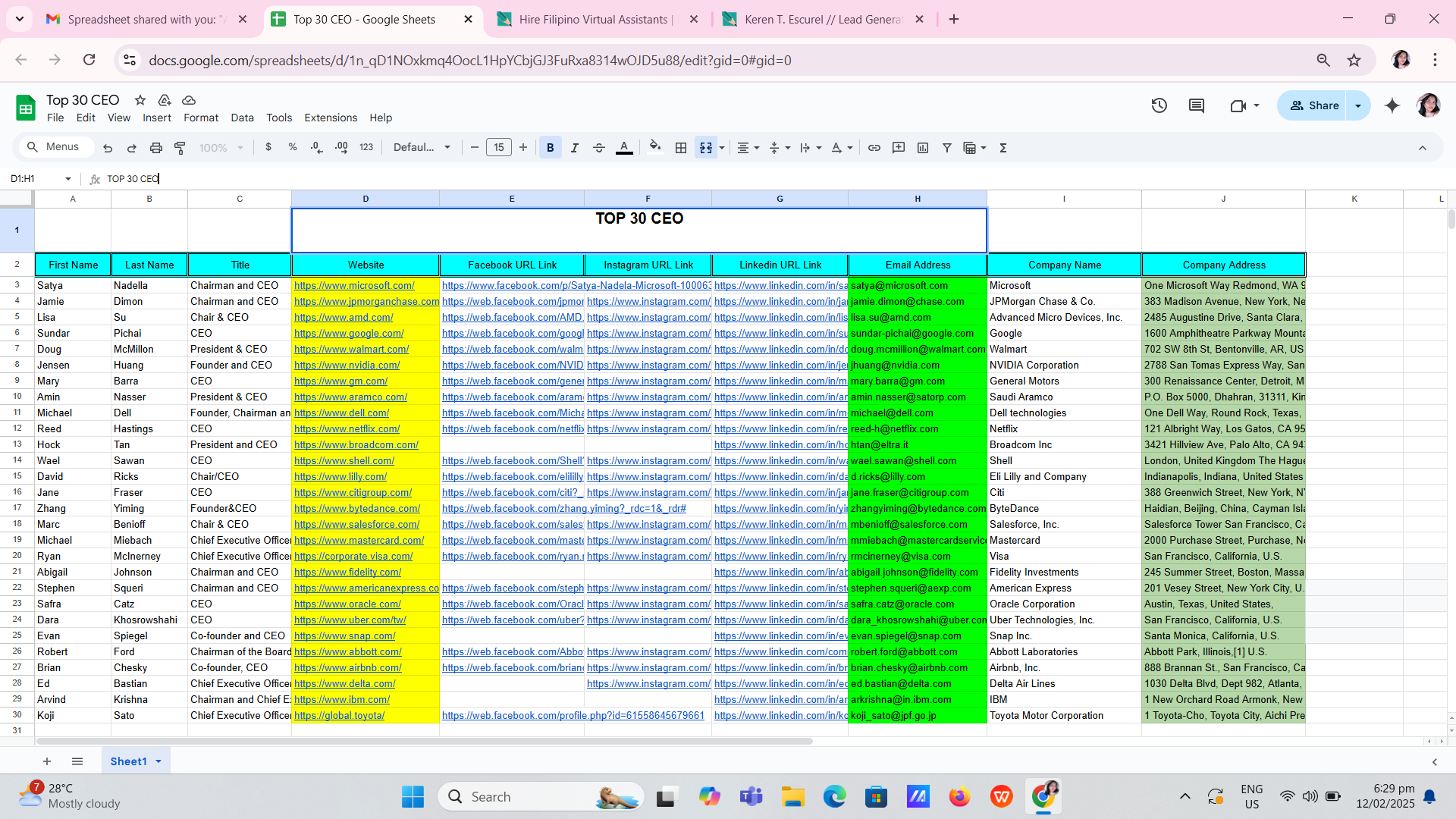Open Functions sigma icon
The height and width of the screenshot is (819, 1456).
1003,148
